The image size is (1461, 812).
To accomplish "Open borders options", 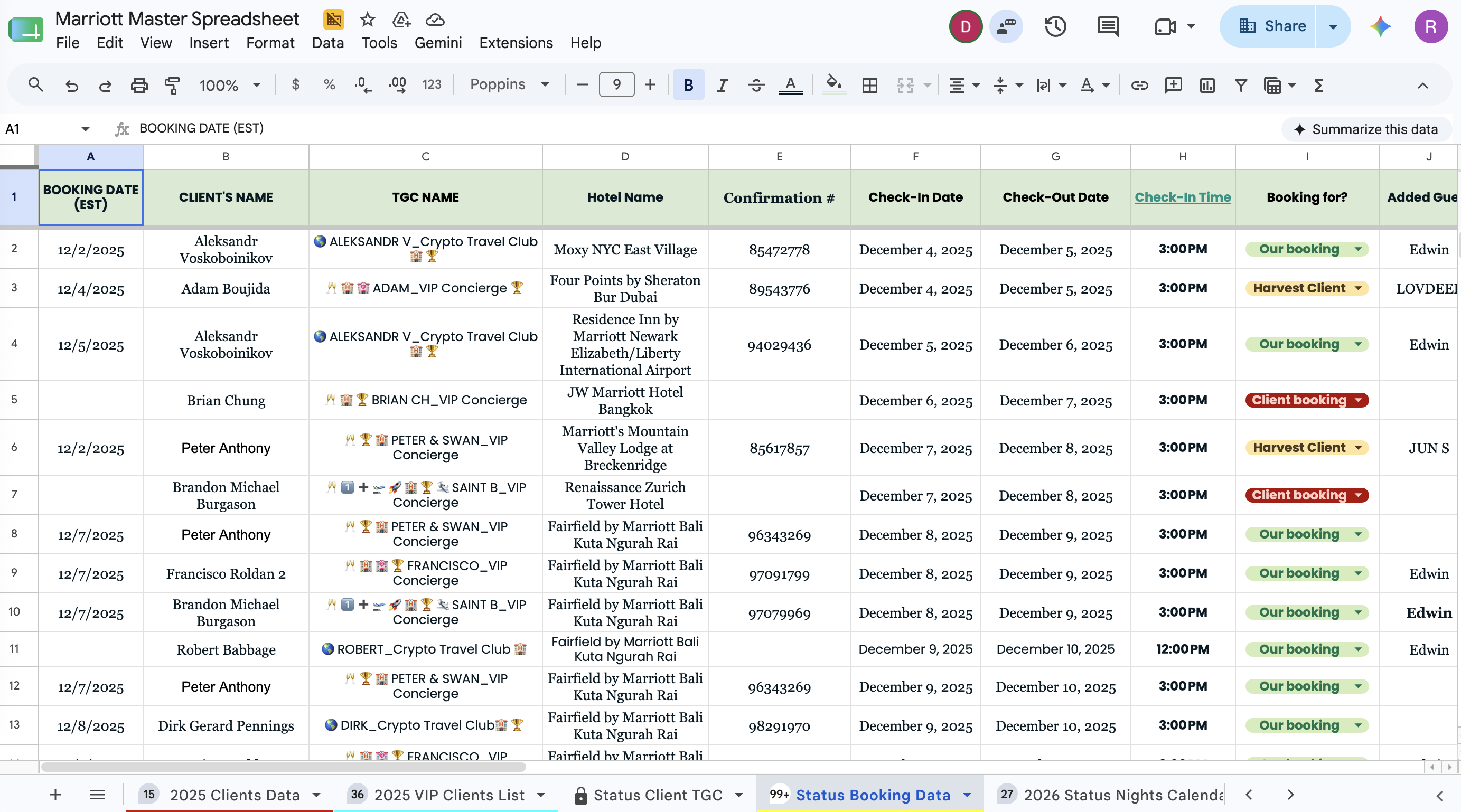I will point(869,85).
